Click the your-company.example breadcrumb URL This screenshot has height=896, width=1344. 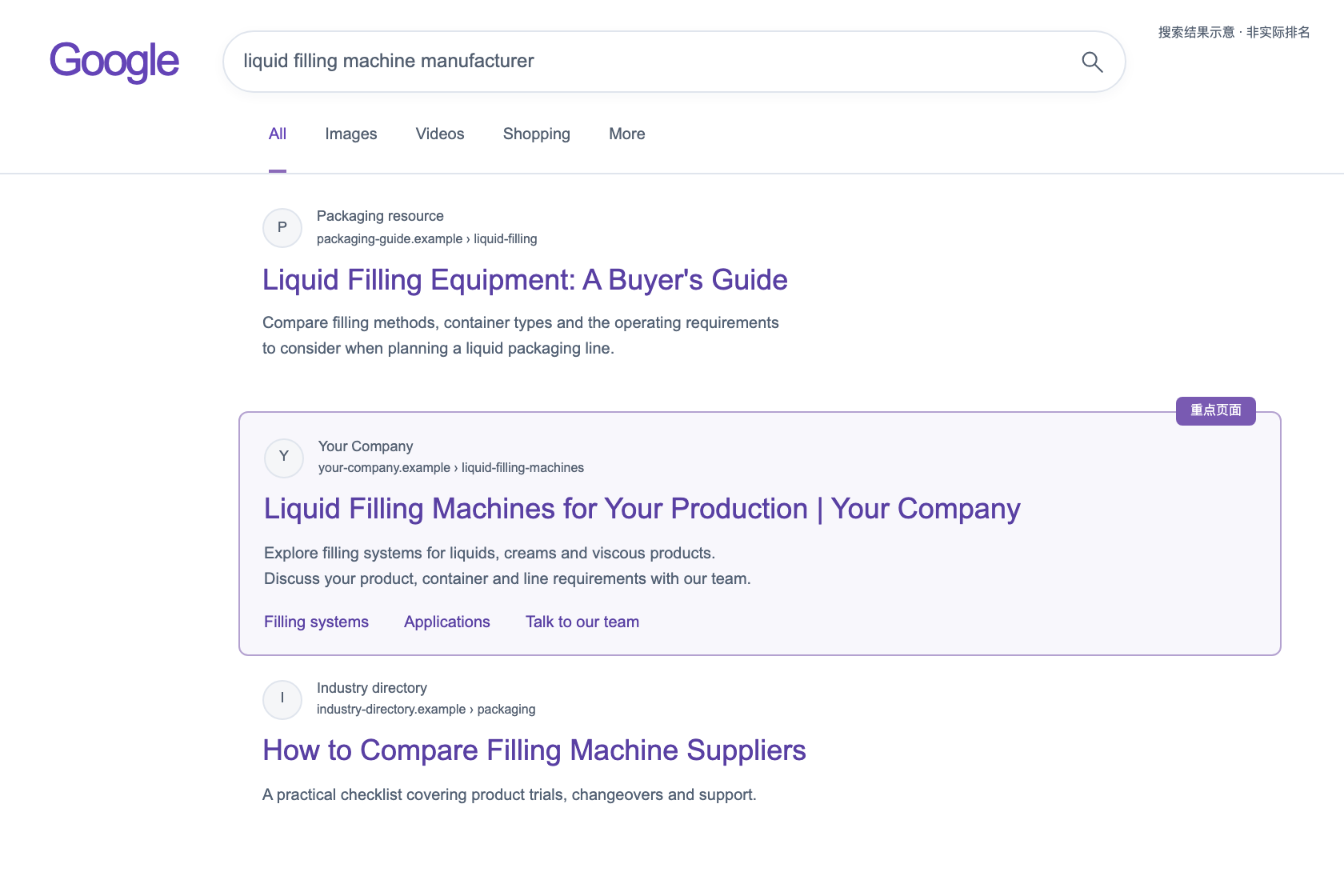pyautogui.click(x=451, y=467)
